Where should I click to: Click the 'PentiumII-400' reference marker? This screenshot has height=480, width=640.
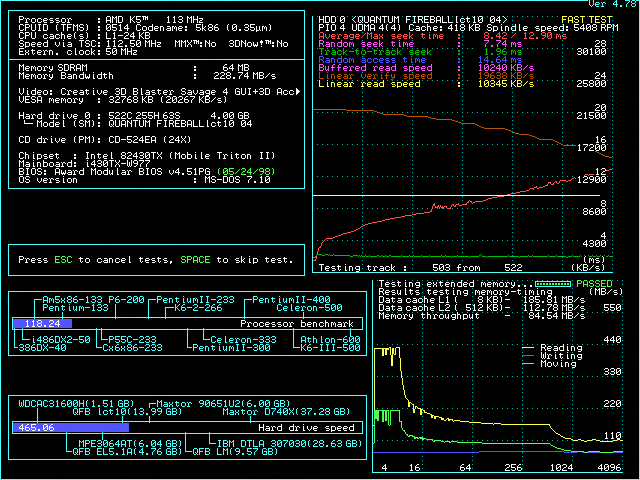click(291, 300)
